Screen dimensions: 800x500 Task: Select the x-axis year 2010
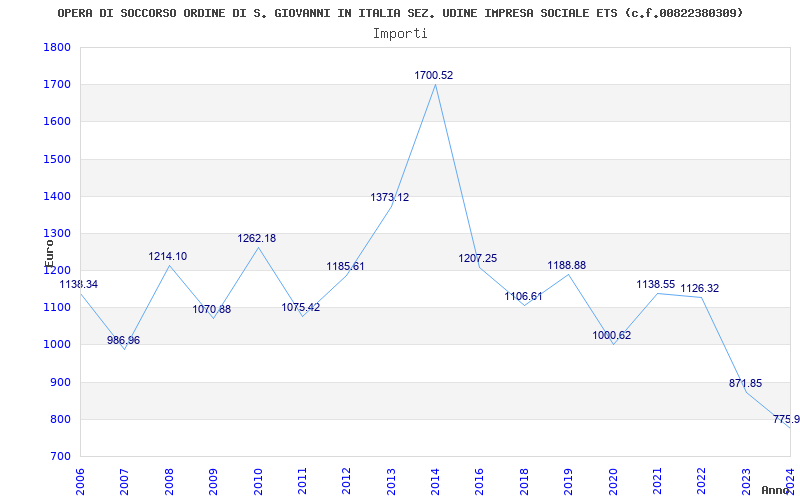(258, 481)
